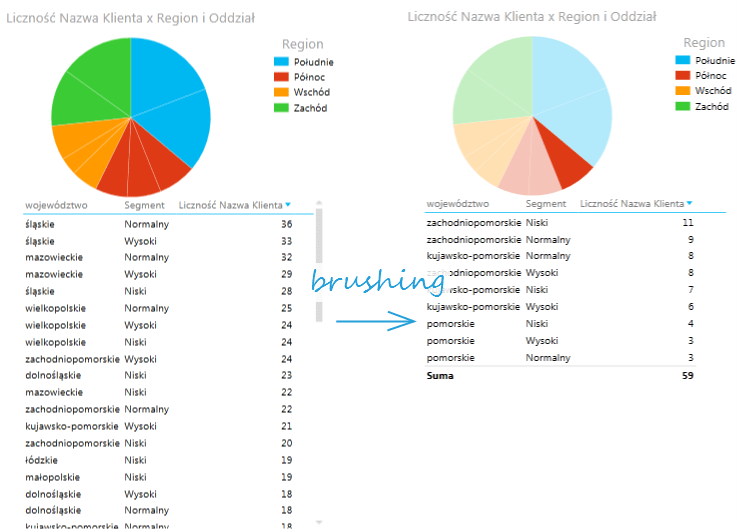737x529 pixels.
Task: Sort left table by województwo column header
Action: [56, 205]
